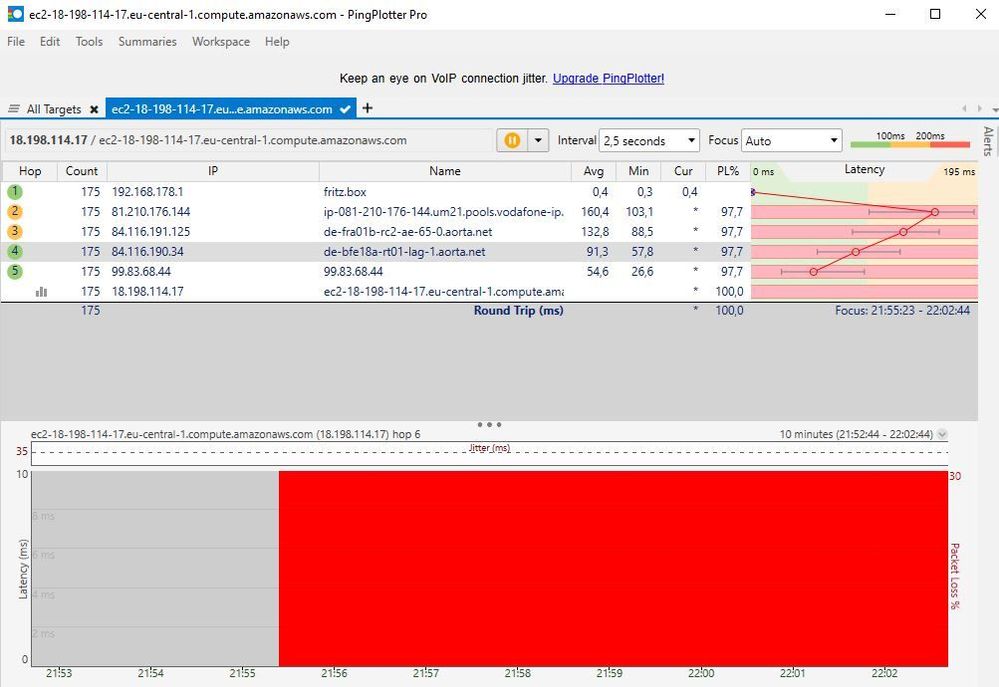Add a new target tab with plus icon
This screenshot has width=999, height=687.
(367, 108)
